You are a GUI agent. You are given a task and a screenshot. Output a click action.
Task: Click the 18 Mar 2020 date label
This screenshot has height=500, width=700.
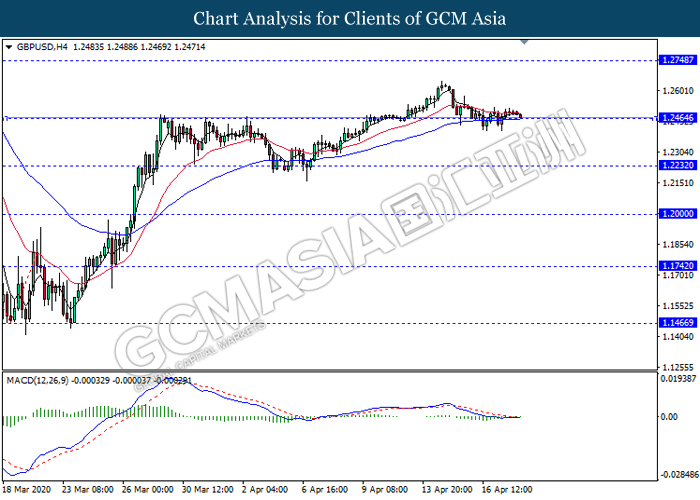point(27,490)
